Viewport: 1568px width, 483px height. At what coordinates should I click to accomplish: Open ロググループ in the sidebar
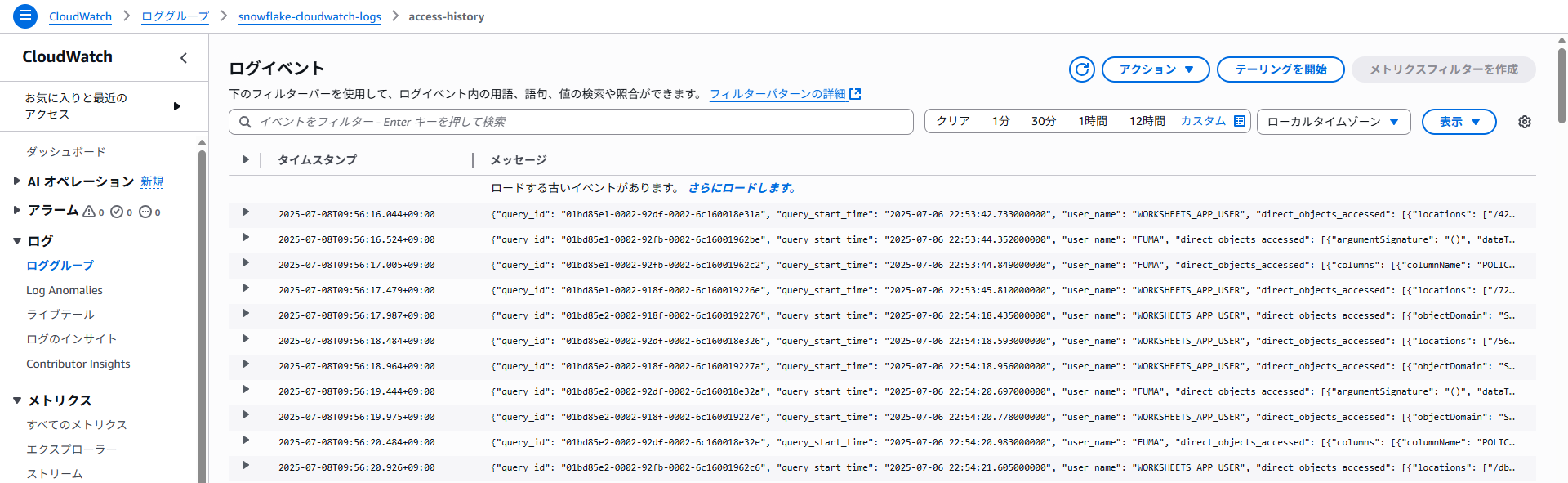tap(60, 266)
